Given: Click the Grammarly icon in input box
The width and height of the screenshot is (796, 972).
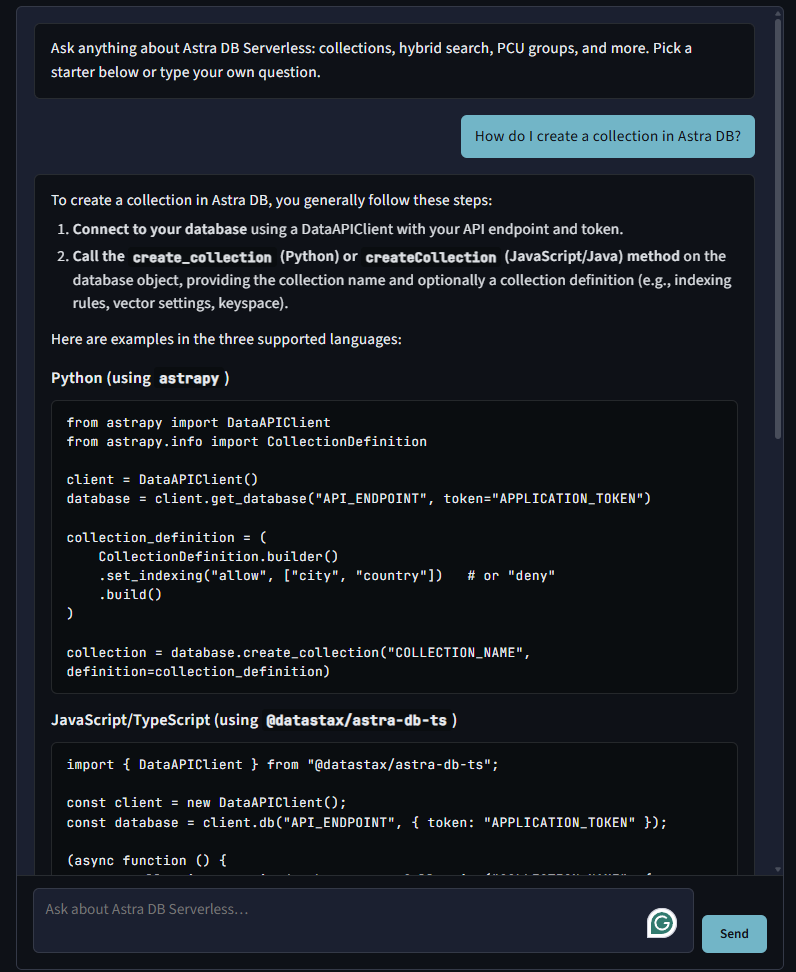Looking at the screenshot, I should point(661,923).
